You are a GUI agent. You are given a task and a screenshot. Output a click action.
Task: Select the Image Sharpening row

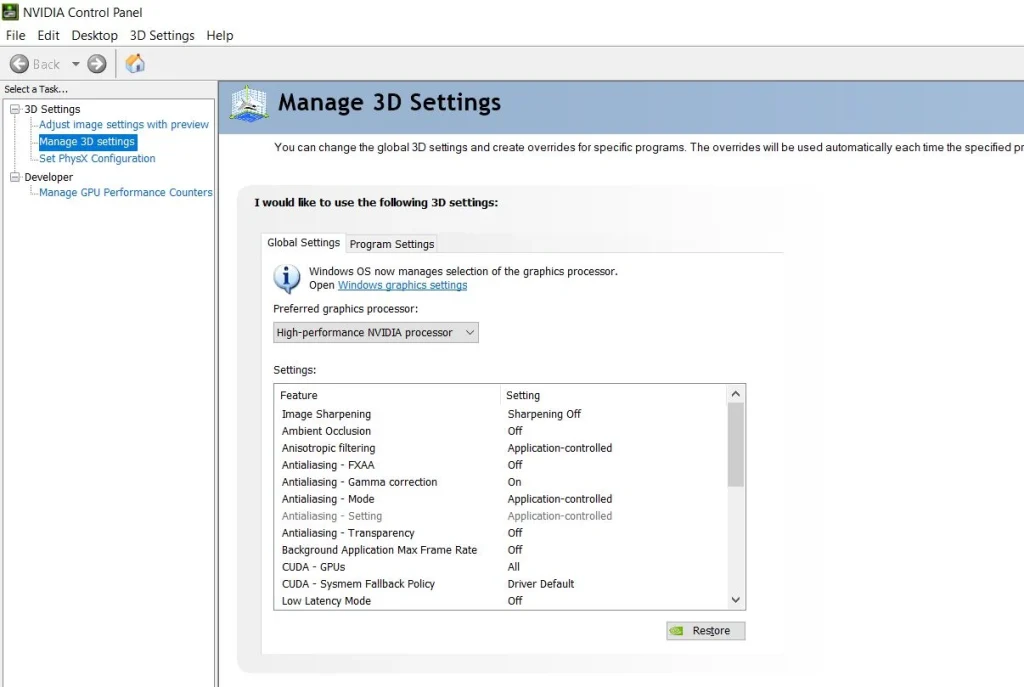(x=501, y=414)
